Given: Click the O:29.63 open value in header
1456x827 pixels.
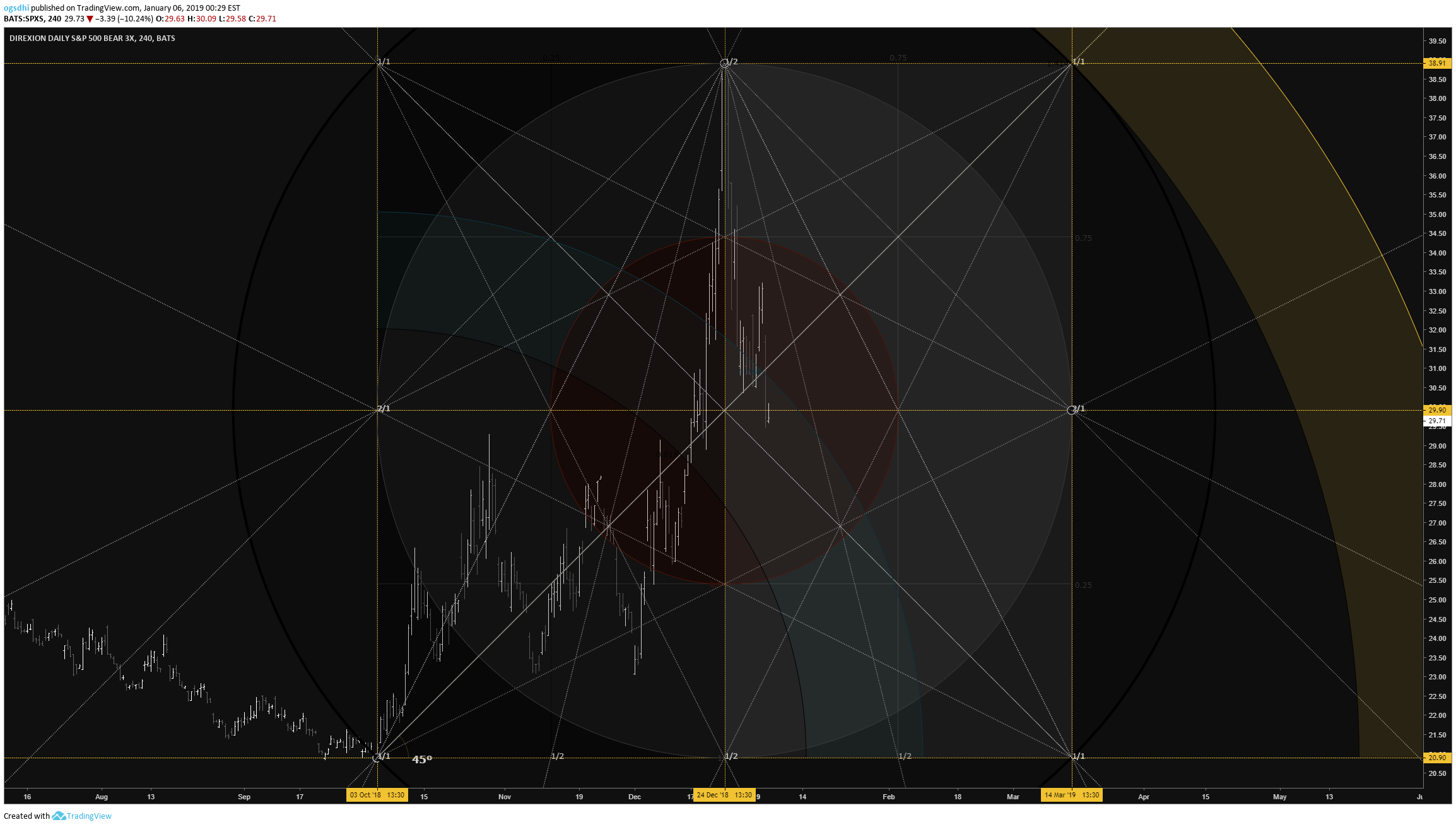Looking at the screenshot, I should (170, 19).
